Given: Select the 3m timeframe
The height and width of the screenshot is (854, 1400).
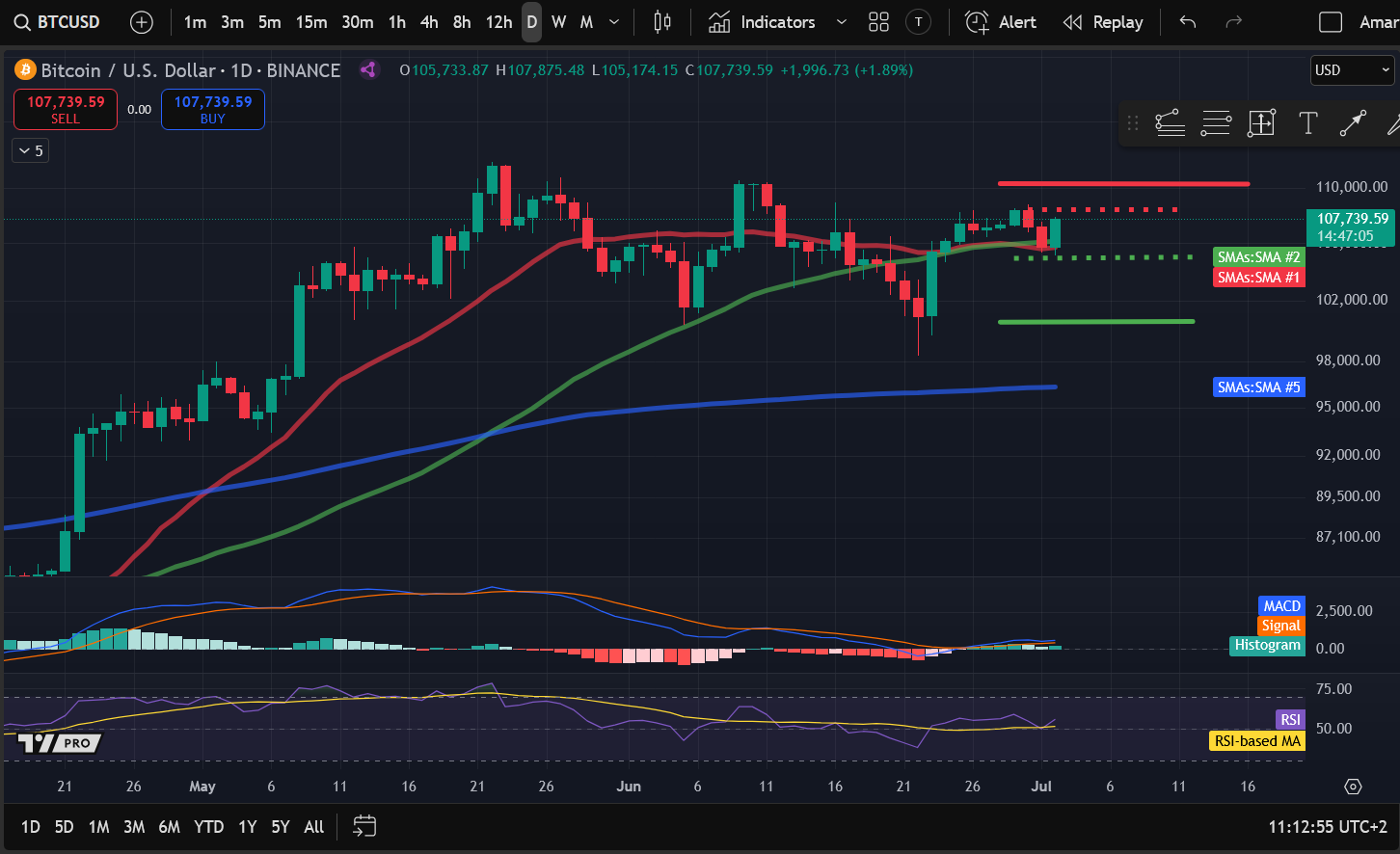Looking at the screenshot, I should [x=232, y=22].
